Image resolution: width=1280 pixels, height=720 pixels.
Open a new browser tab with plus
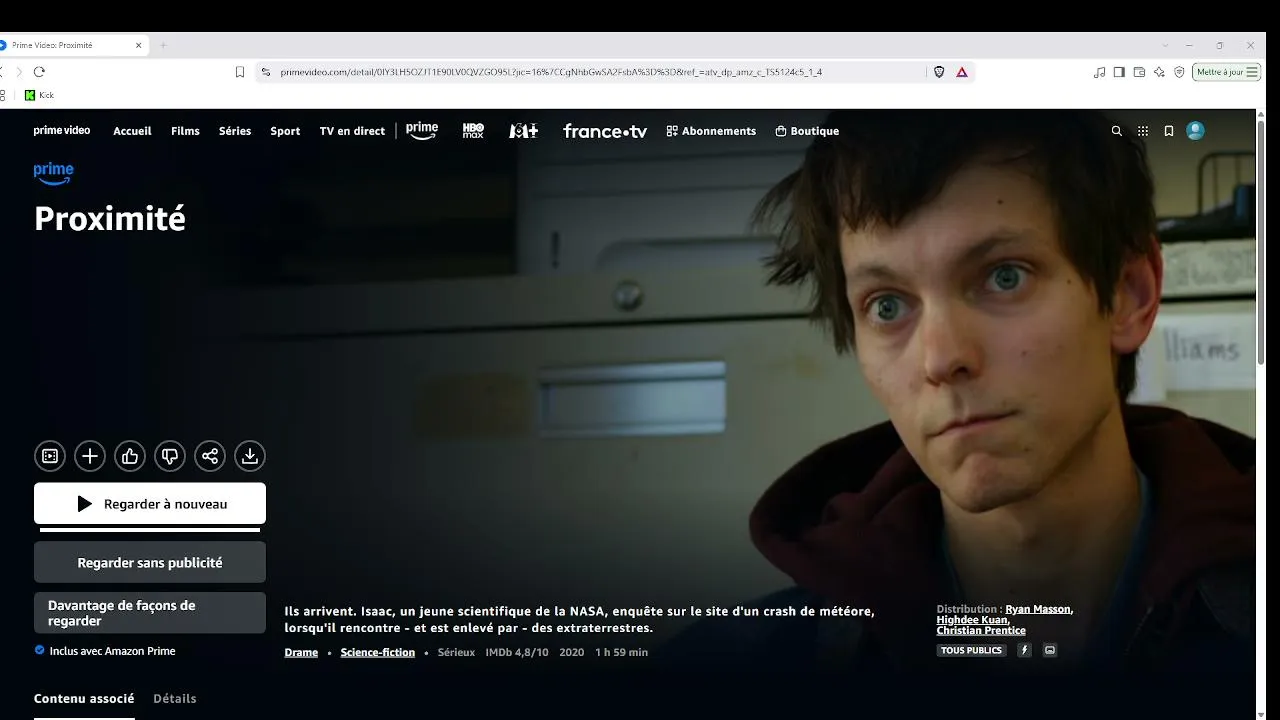[x=163, y=45]
